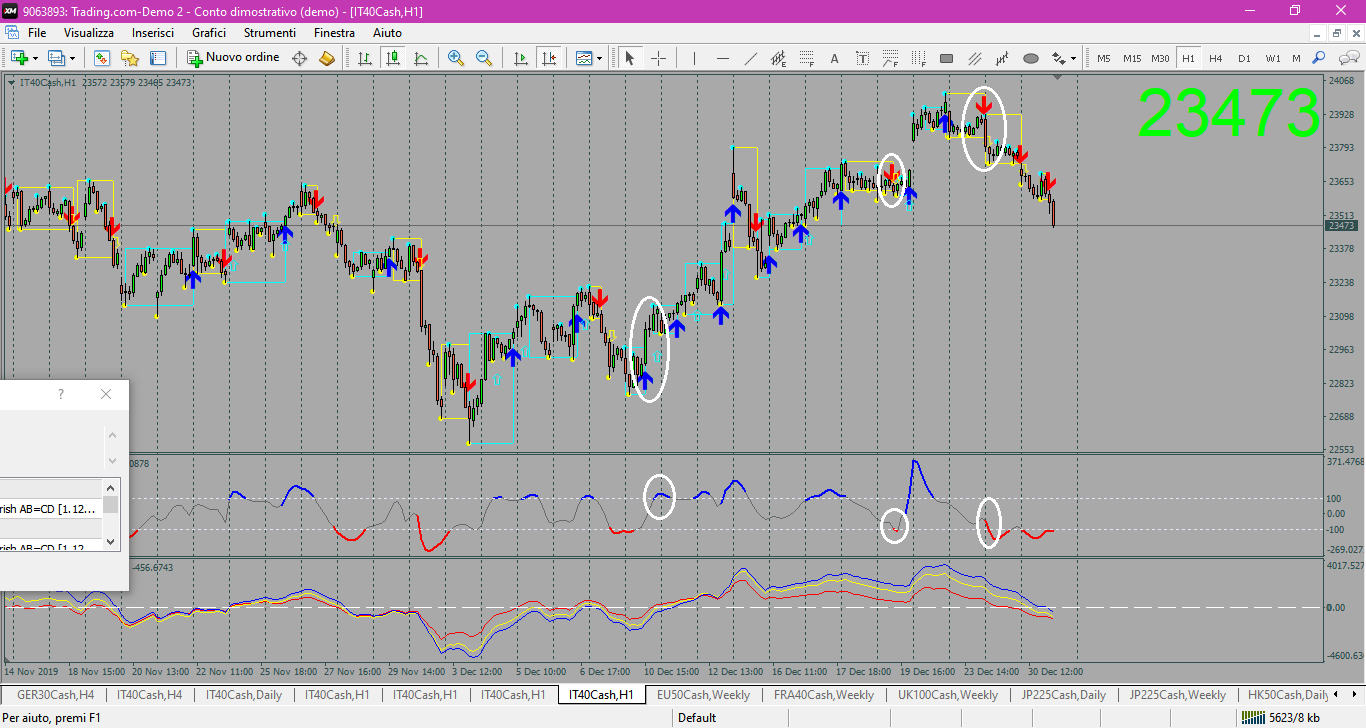Viewport: 1366px width, 728px height.
Task: Select the ellipse shape tool
Action: [1031, 58]
